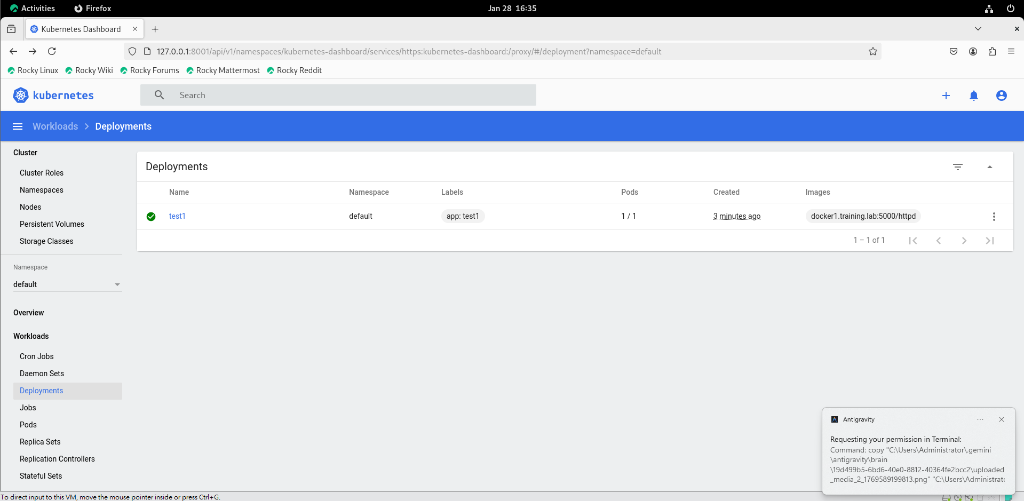Select Cluster Roles in the sidebar
Image resolution: width=1024 pixels, height=501 pixels.
coord(41,173)
